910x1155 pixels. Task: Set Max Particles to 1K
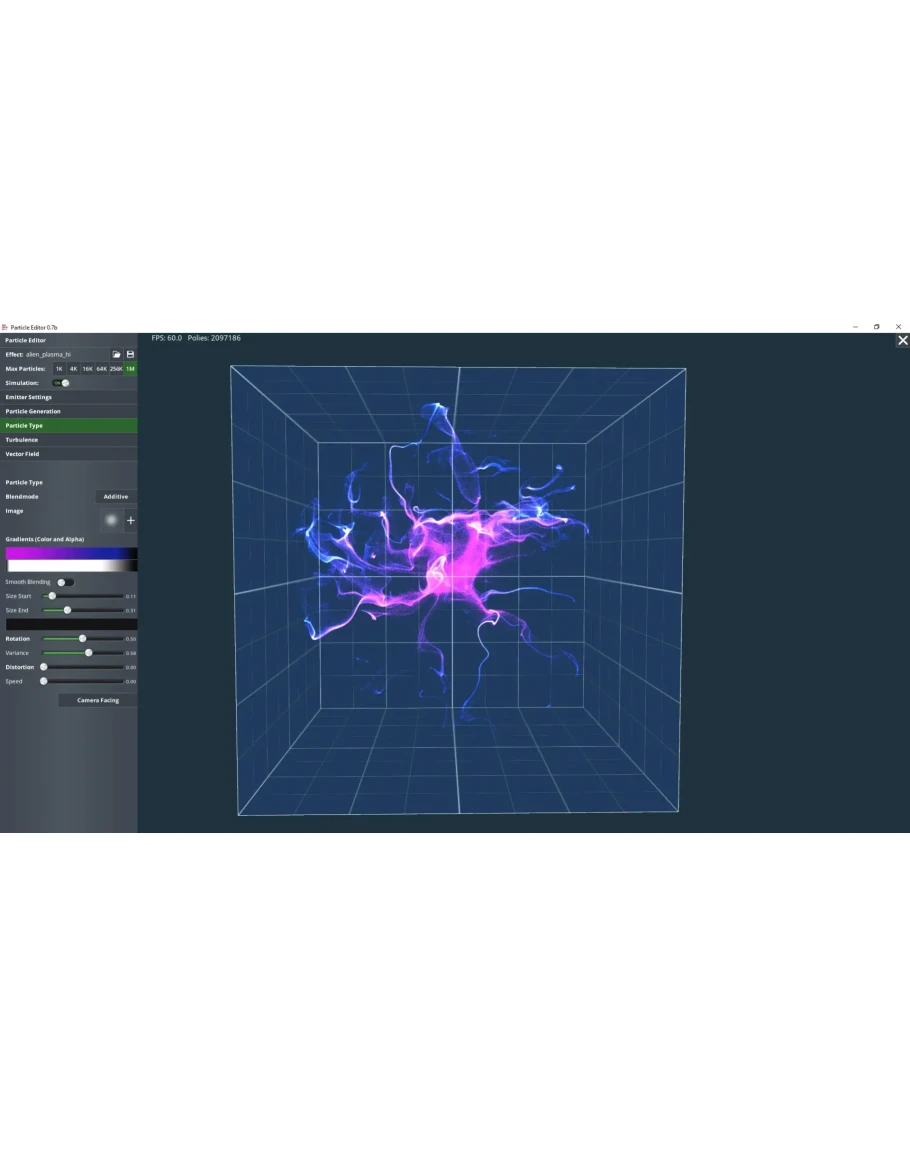point(59,369)
